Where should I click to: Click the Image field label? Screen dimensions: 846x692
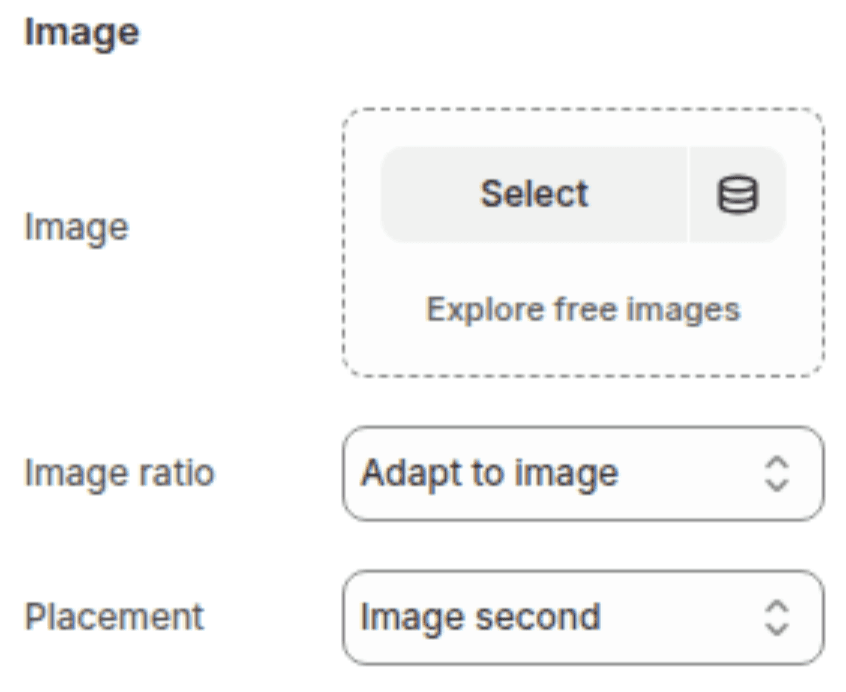[x=76, y=228]
